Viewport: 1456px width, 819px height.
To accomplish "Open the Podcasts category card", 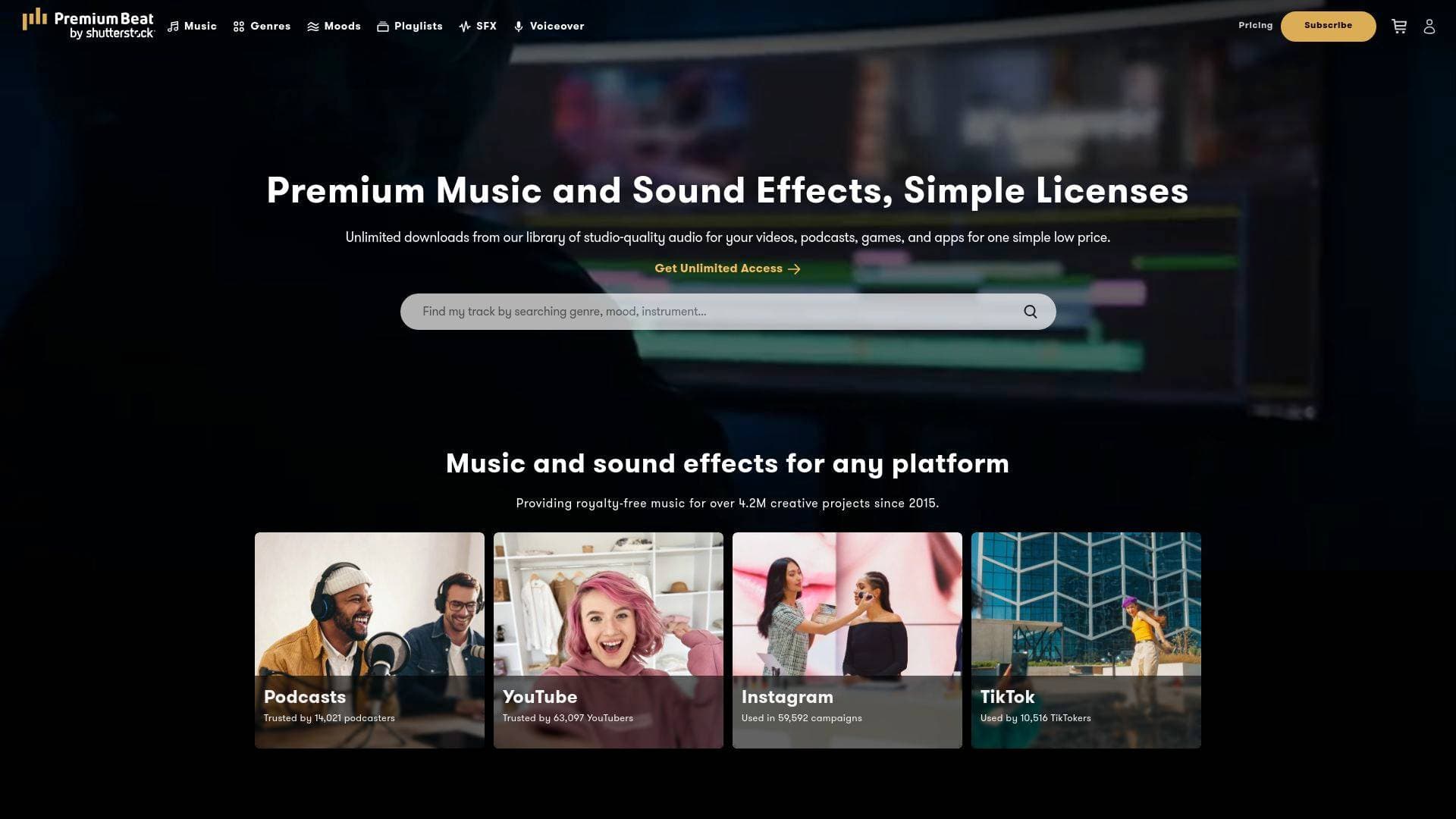I will point(369,639).
